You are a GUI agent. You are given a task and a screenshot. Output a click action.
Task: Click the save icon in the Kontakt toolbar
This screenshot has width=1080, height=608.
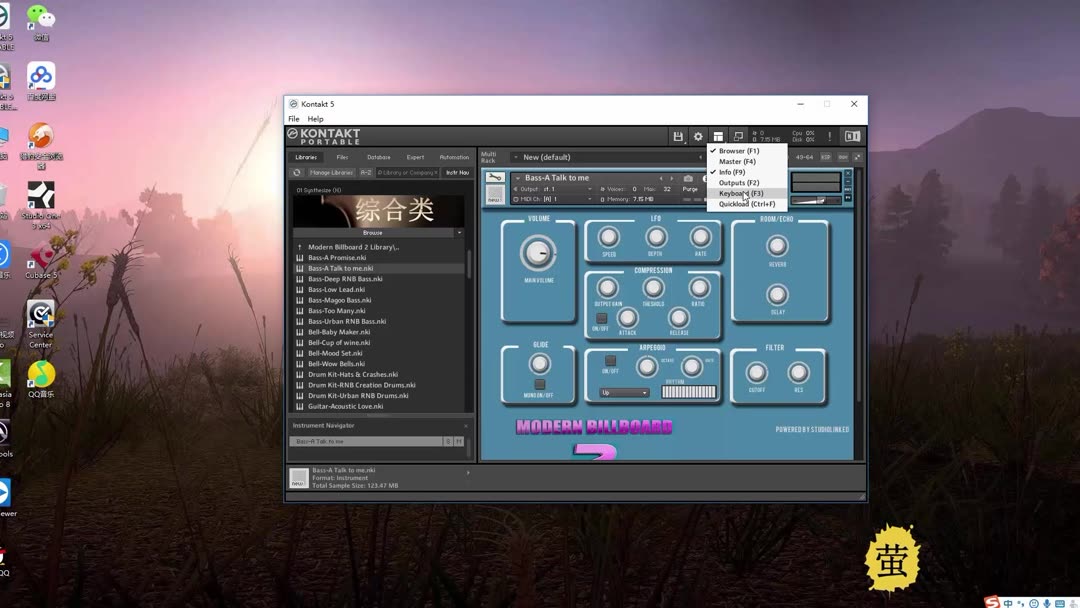coord(680,136)
